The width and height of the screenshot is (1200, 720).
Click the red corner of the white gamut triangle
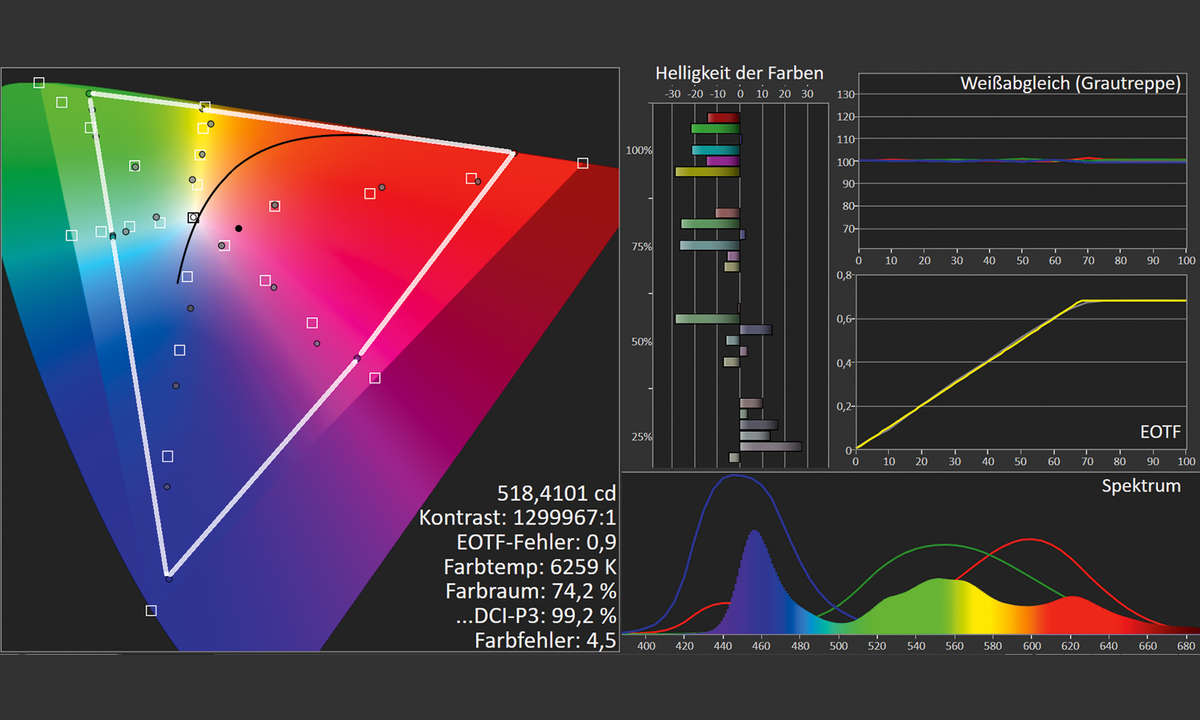512,153
